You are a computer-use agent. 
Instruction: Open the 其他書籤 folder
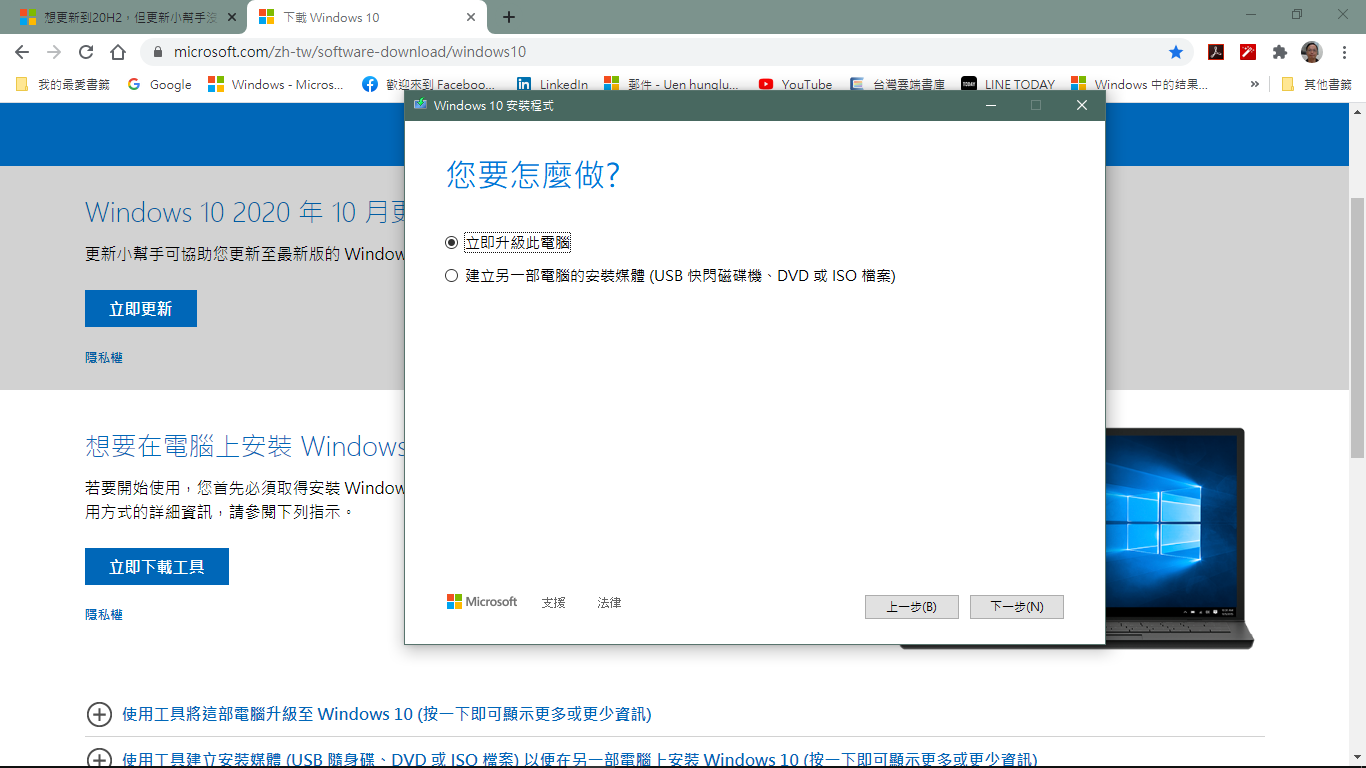click(x=1316, y=85)
